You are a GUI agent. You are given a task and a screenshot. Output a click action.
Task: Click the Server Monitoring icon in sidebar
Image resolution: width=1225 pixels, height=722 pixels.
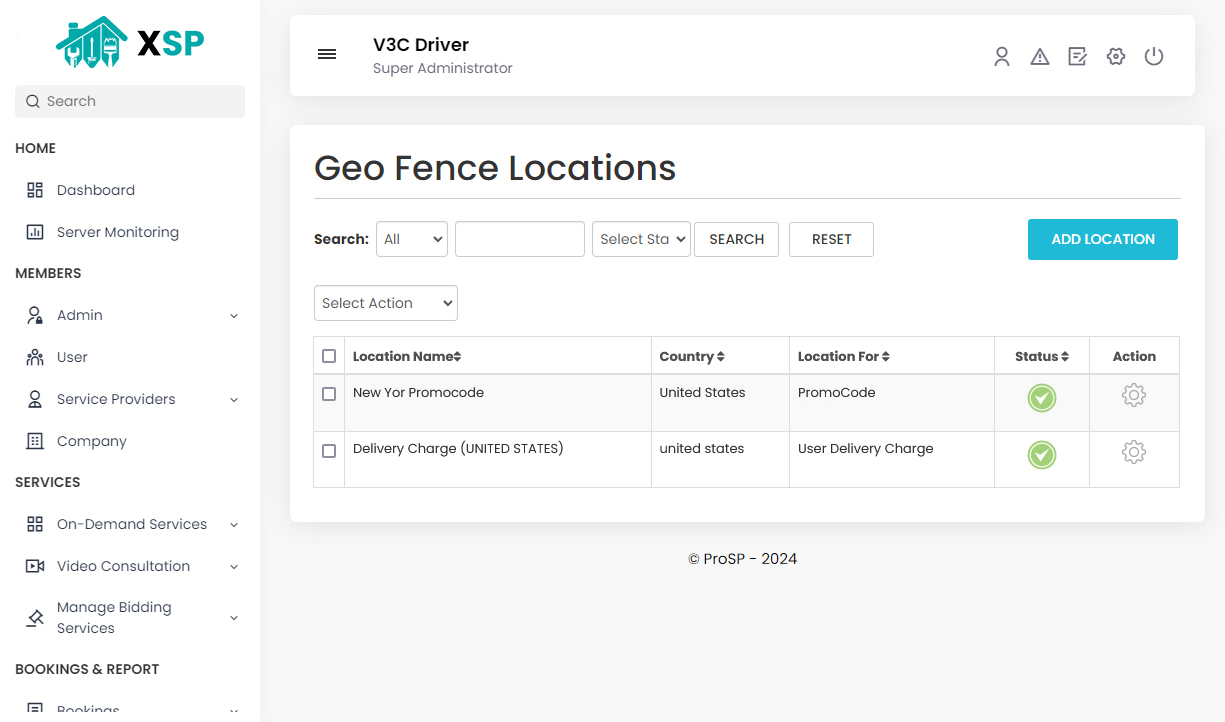click(34, 231)
